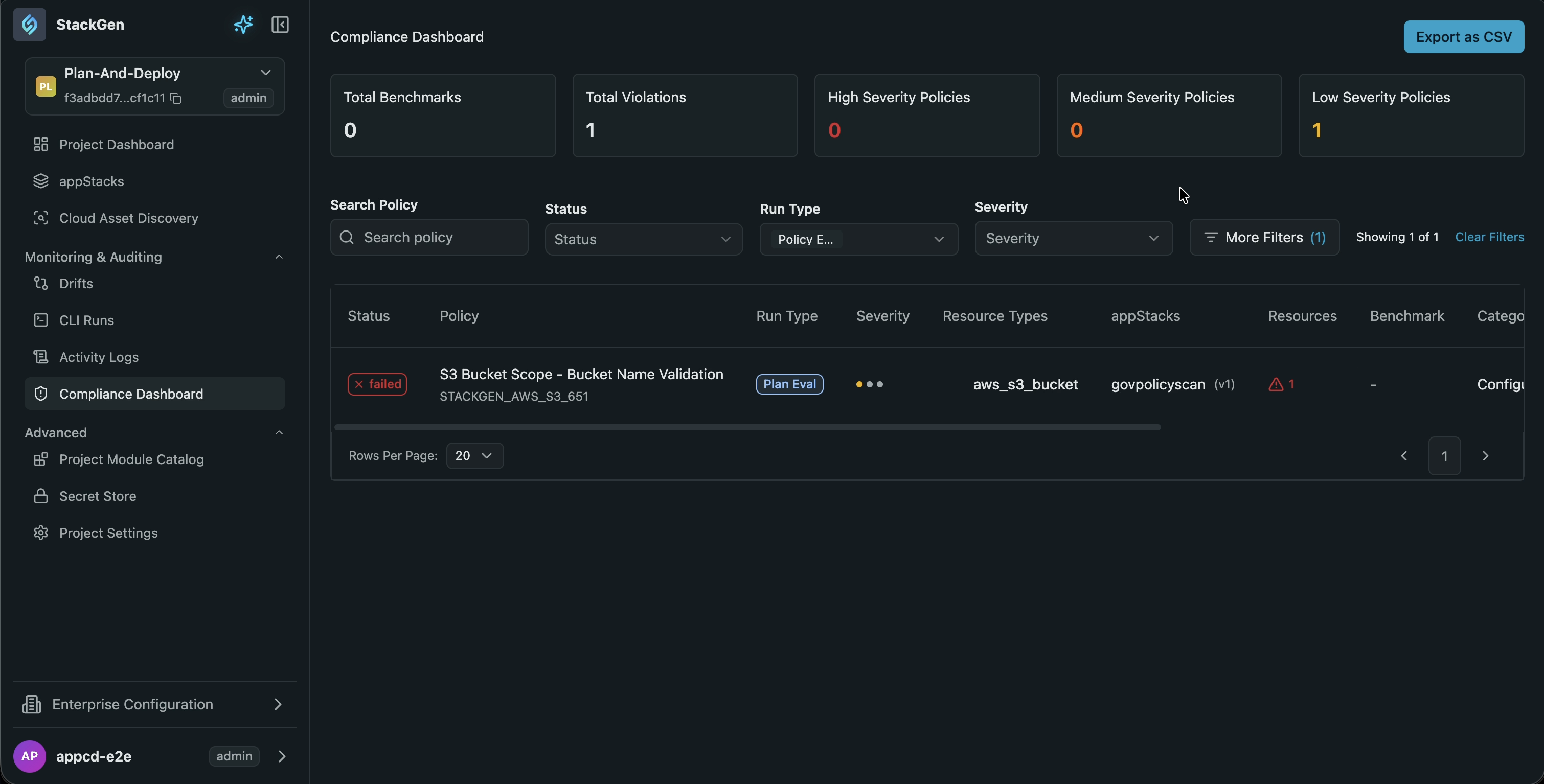The image size is (1544, 784).
Task: Open the Plan-And-Deploy project switcher chevron
Action: click(x=265, y=73)
